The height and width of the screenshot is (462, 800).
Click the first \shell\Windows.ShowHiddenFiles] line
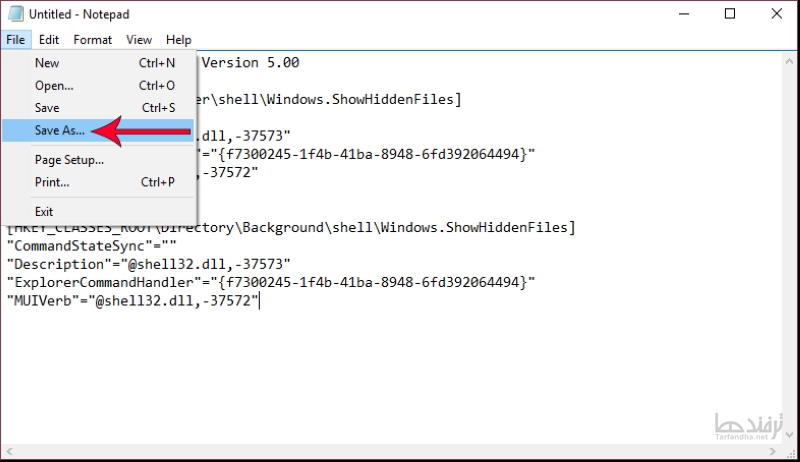(x=329, y=99)
